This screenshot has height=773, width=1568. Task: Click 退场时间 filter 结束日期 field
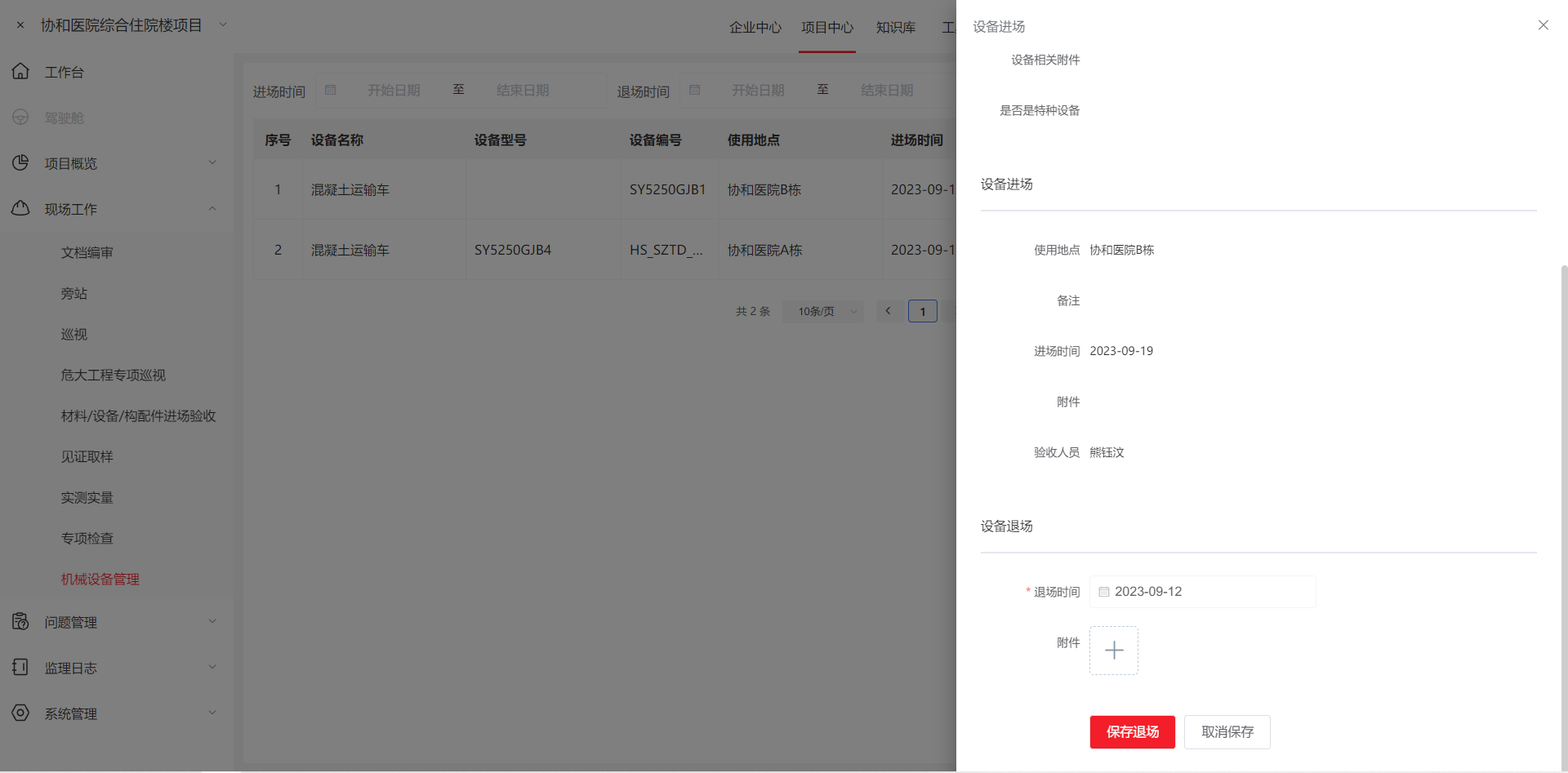pyautogui.click(x=887, y=90)
